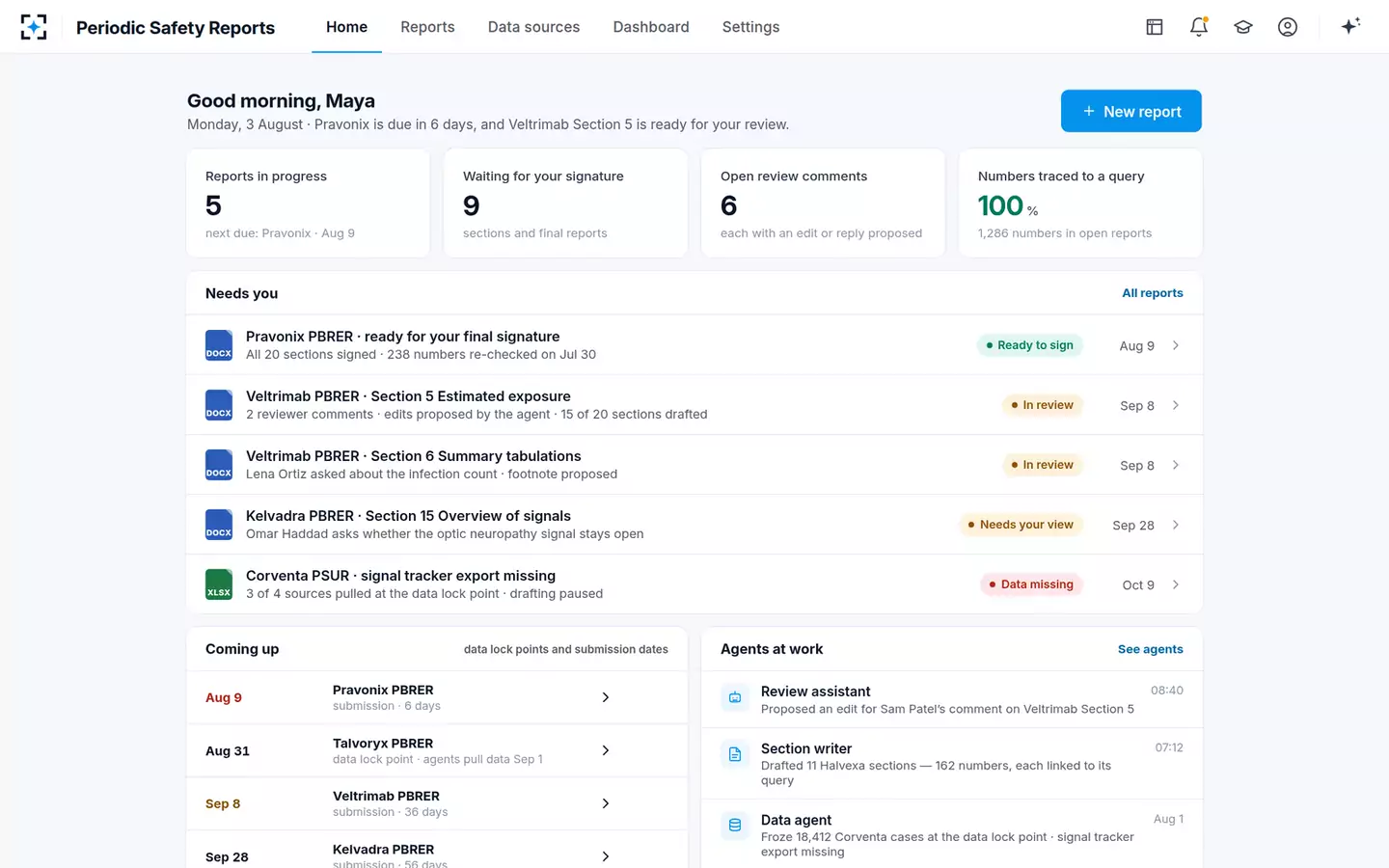Open the Dashboard tab
Screen dimensions: 1389x868
pyautogui.click(x=651, y=27)
